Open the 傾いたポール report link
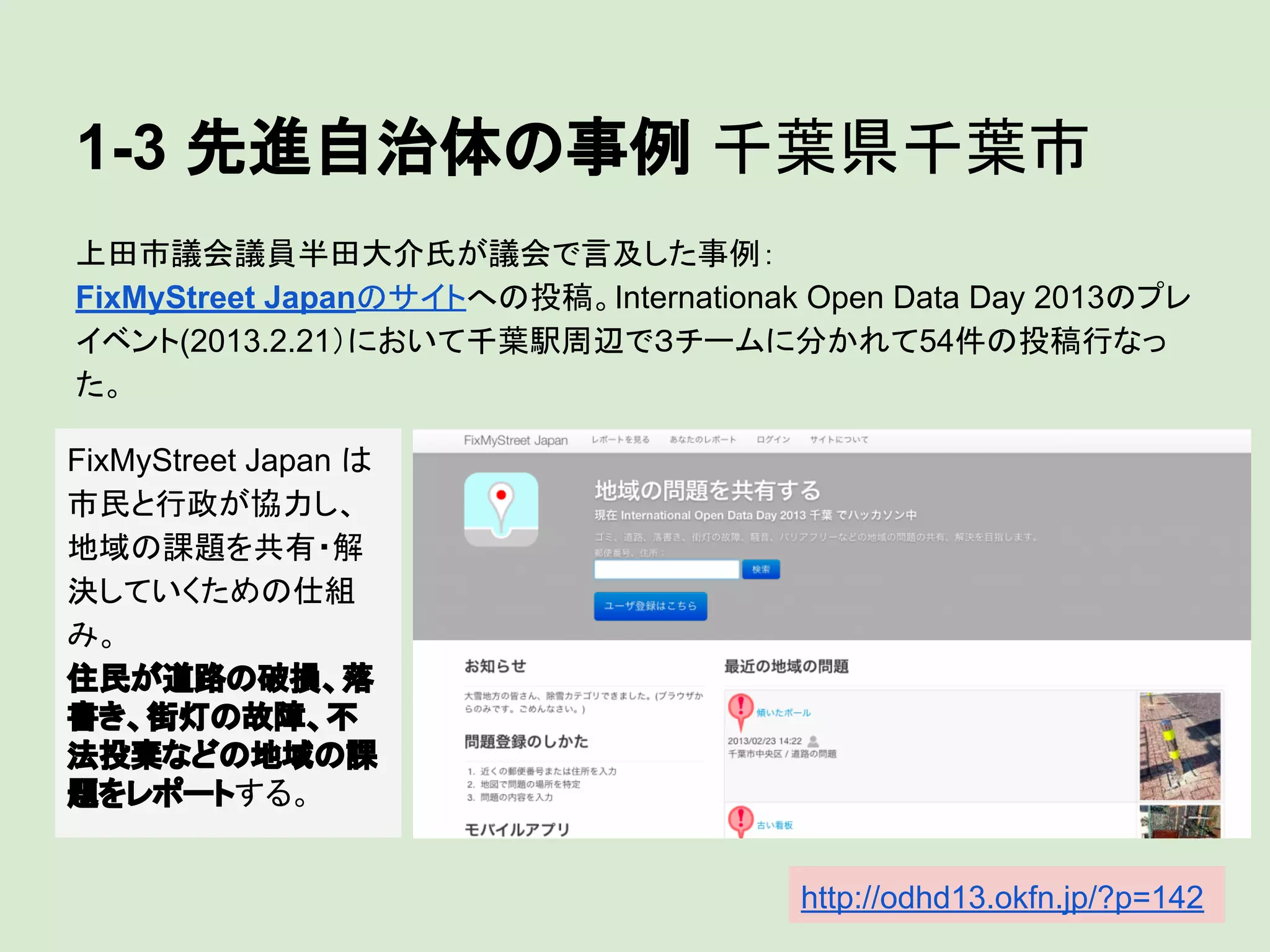This screenshot has width=1270, height=952. 783,713
